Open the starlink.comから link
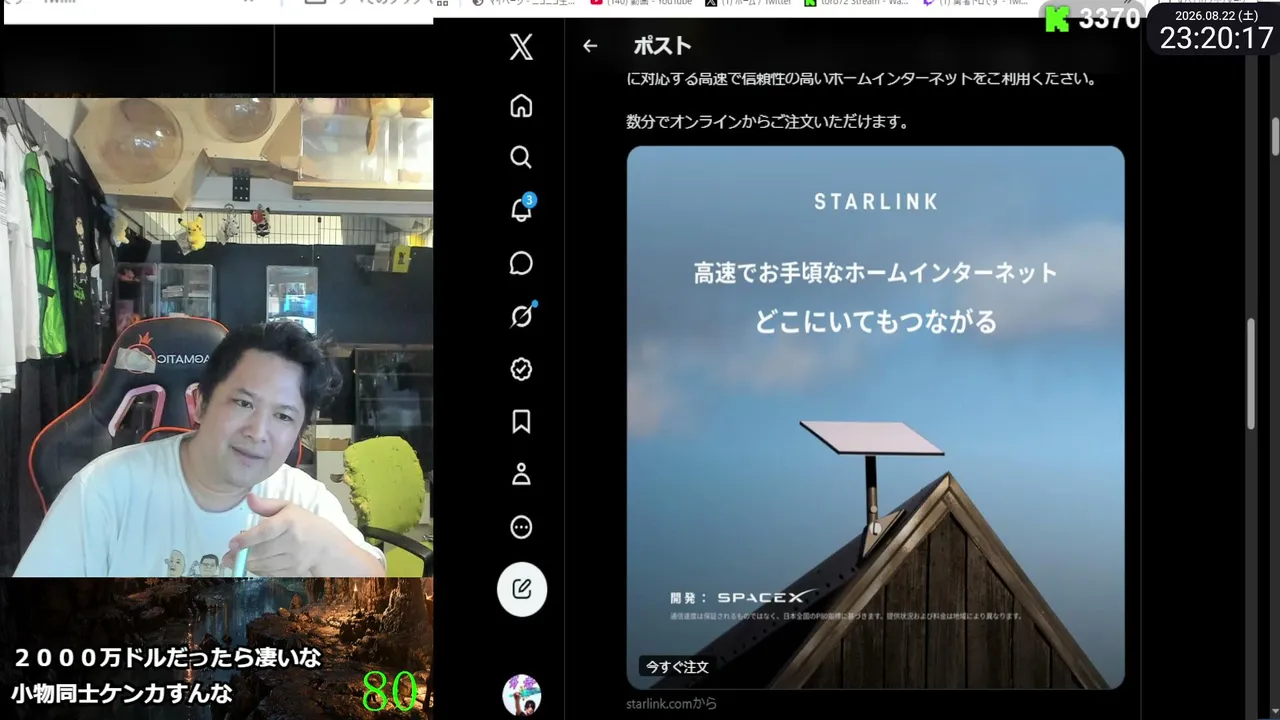 click(671, 703)
